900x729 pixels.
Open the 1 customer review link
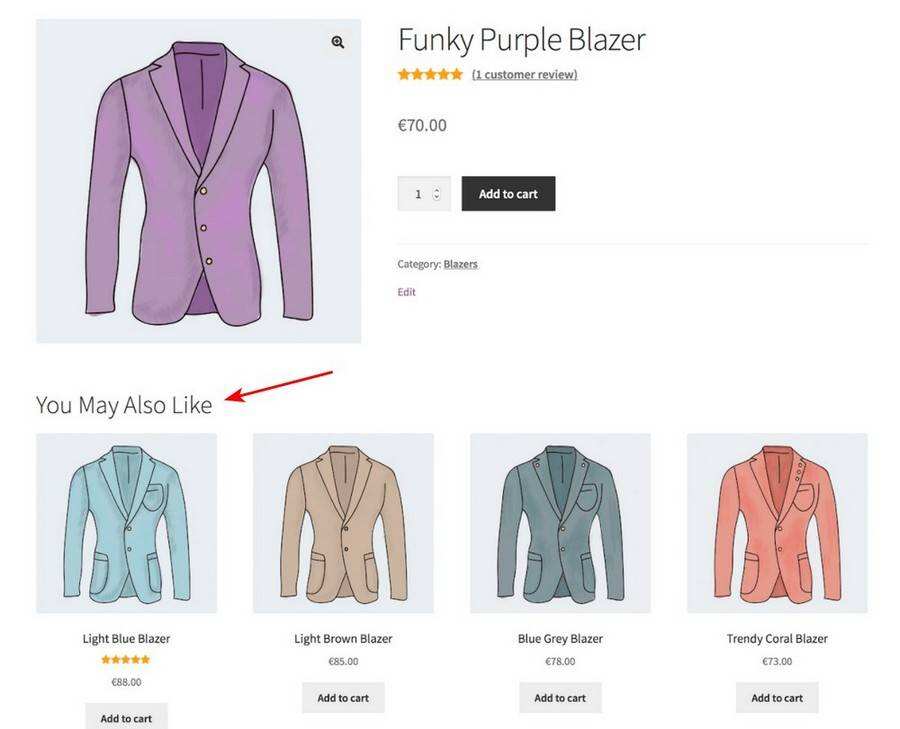click(x=524, y=74)
